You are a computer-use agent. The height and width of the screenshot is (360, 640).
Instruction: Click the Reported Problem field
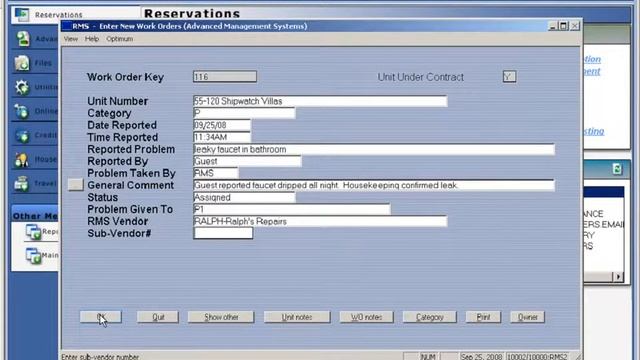click(374, 149)
